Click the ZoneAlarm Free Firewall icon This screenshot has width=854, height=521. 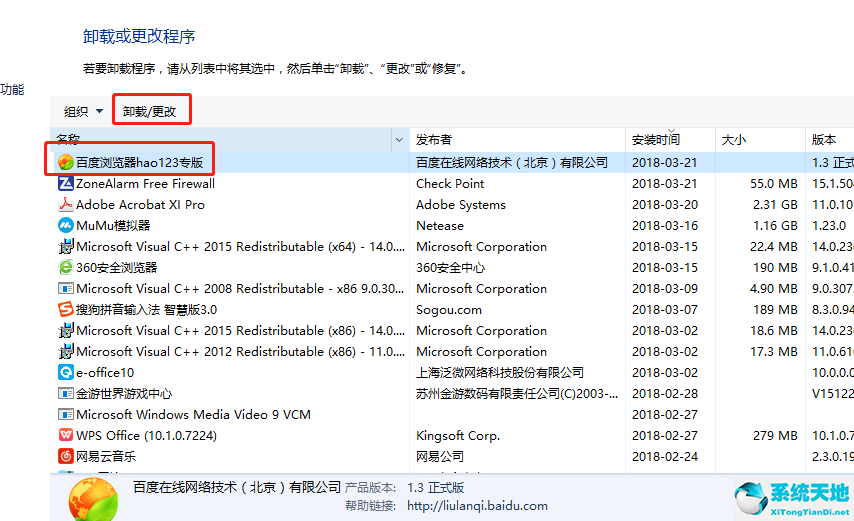click(65, 183)
